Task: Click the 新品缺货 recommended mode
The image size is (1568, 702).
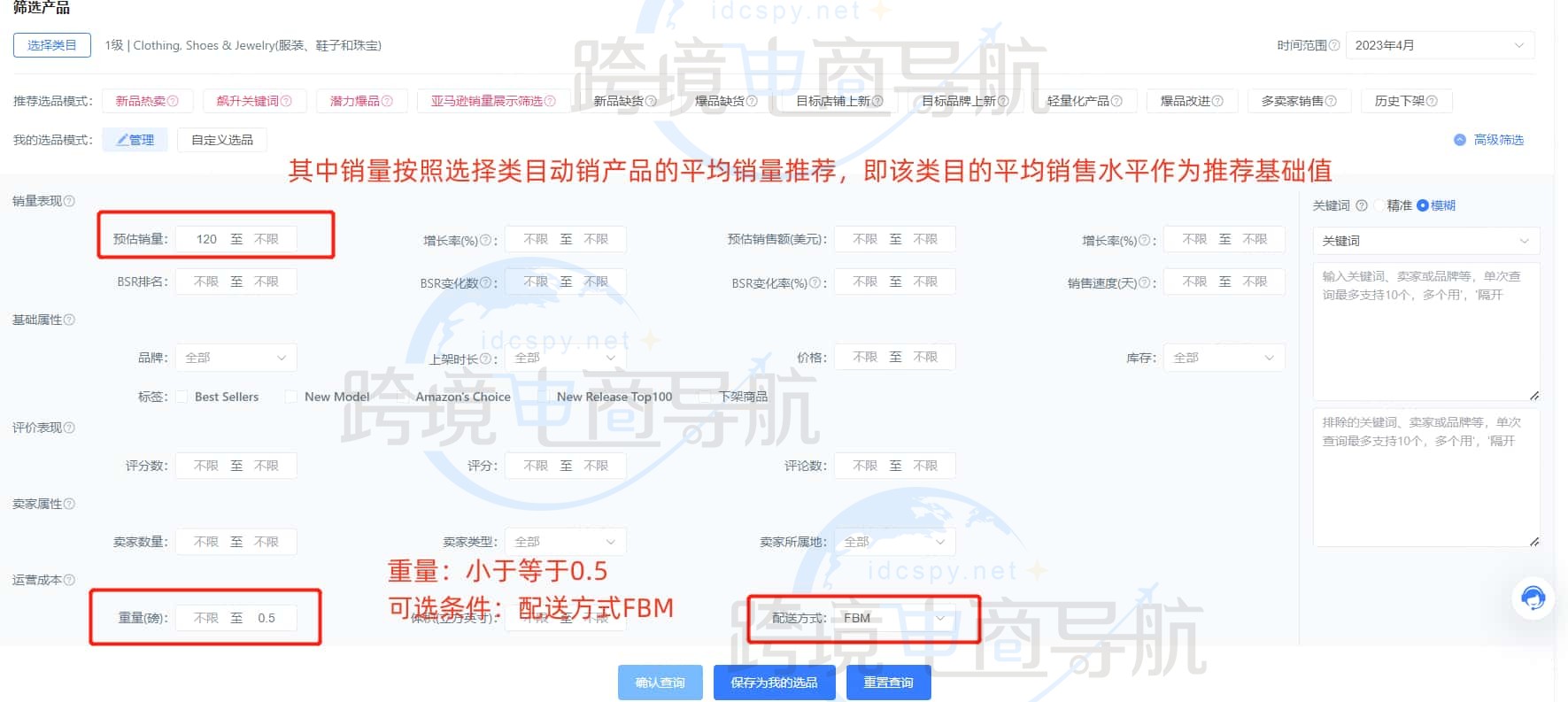Action: point(625,101)
